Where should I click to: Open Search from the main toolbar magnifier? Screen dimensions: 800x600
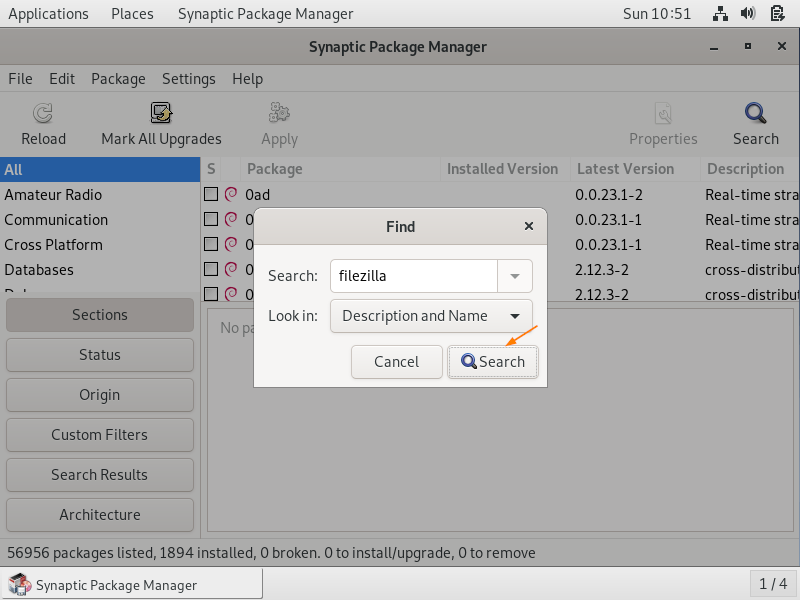click(x=756, y=113)
